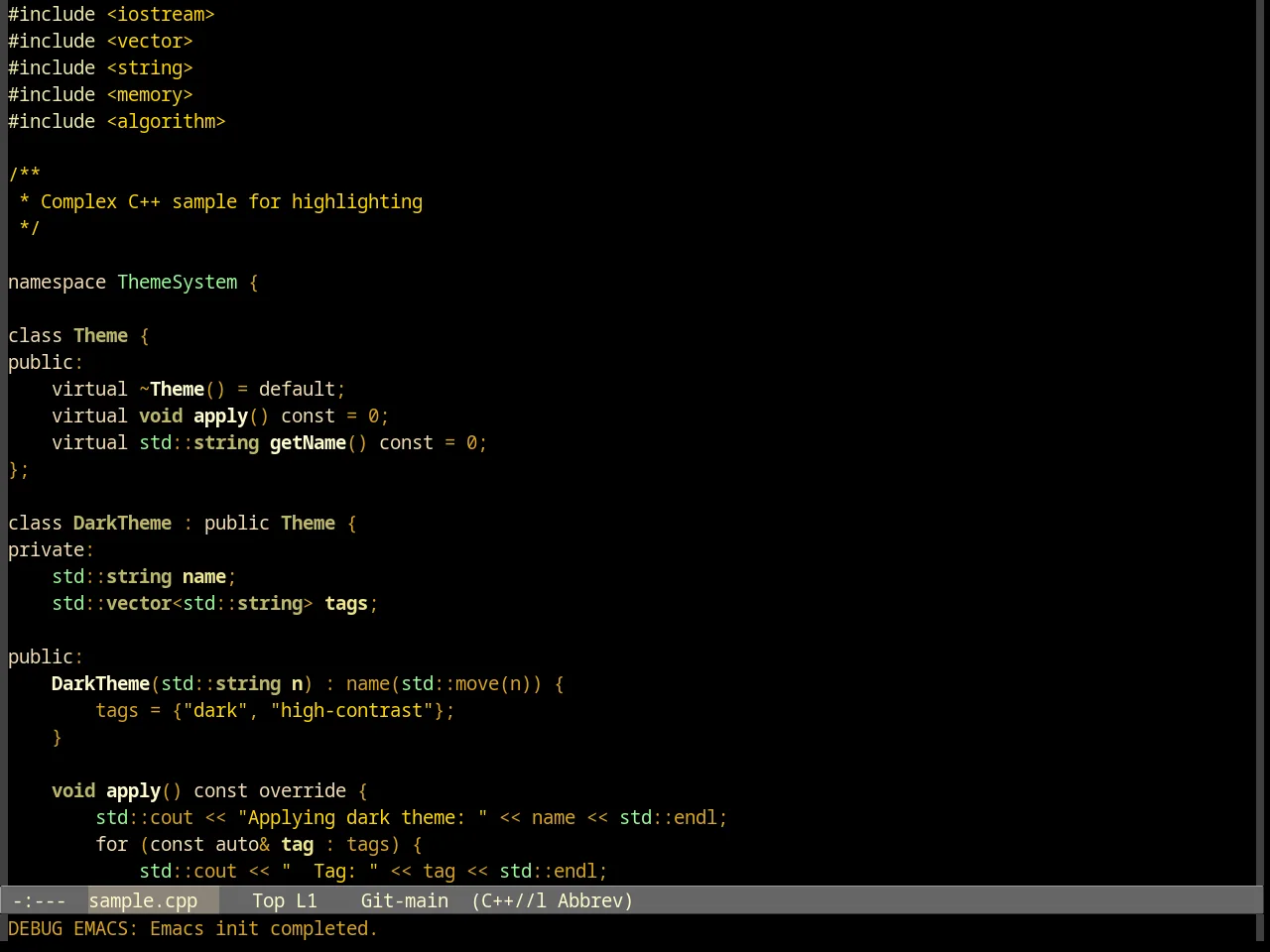This screenshot has height=952, width=1270.
Task: Click the 'ThemeSystem' namespace name
Action: coord(178,282)
